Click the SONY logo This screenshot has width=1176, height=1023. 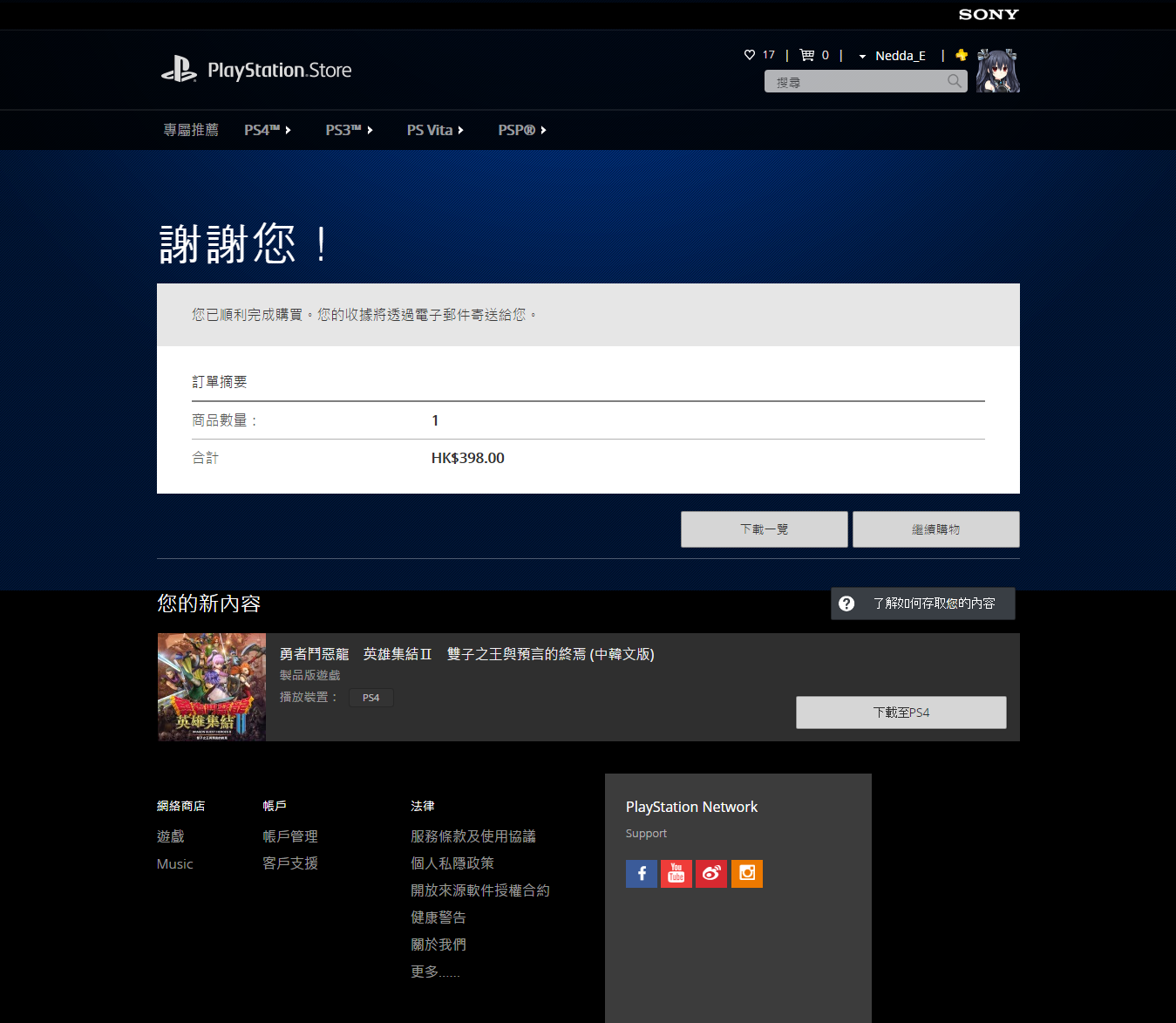point(989,15)
